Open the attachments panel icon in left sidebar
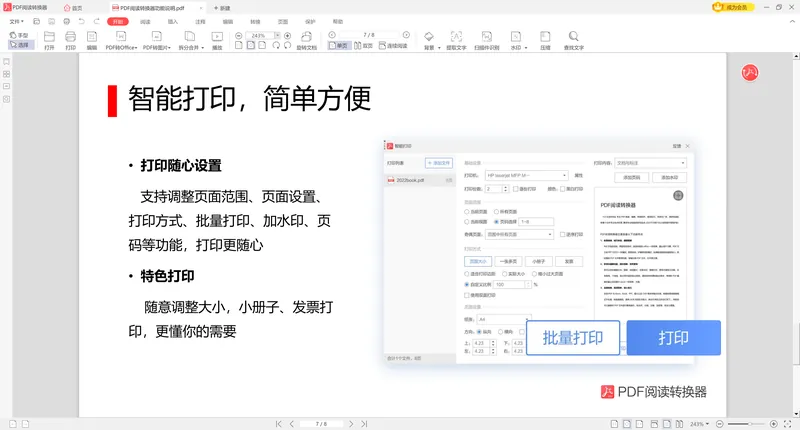This screenshot has width=800, height=430. (7, 99)
